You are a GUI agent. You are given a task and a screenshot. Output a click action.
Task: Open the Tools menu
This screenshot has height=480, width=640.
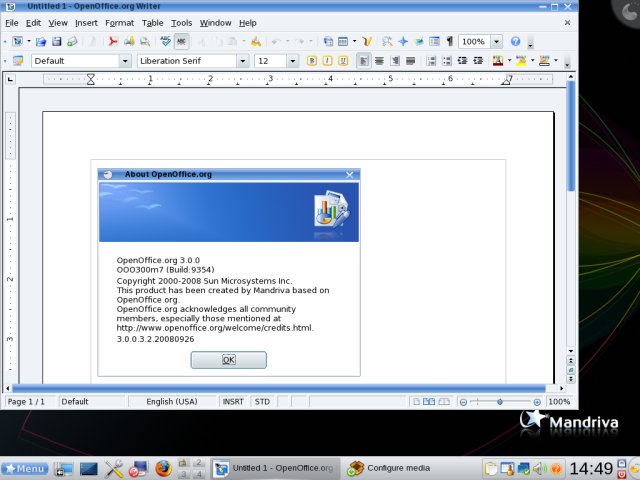(x=181, y=23)
